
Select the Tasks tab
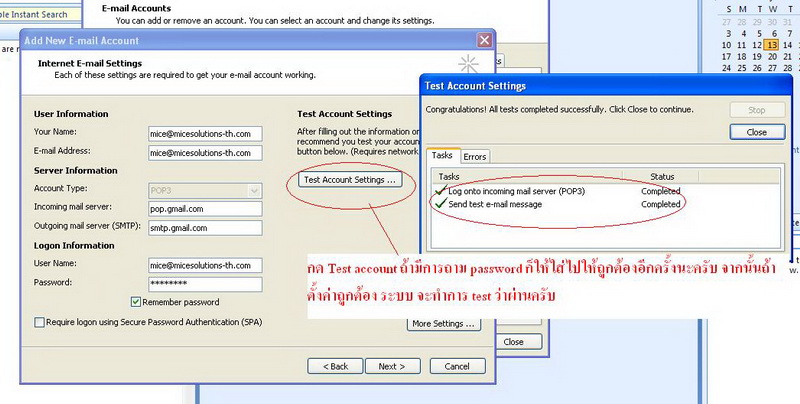442,156
